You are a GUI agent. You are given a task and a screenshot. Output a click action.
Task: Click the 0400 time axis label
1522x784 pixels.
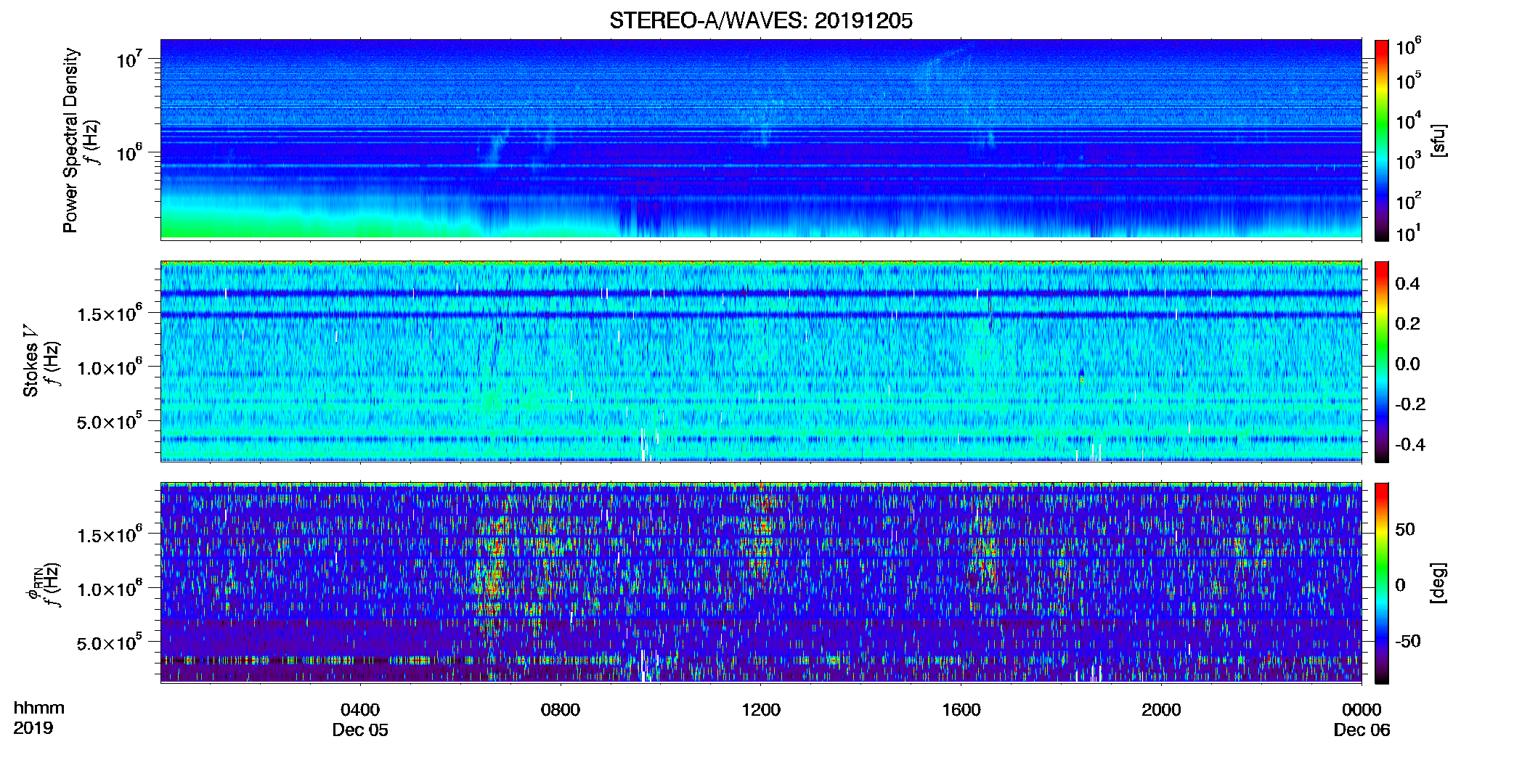coord(360,710)
